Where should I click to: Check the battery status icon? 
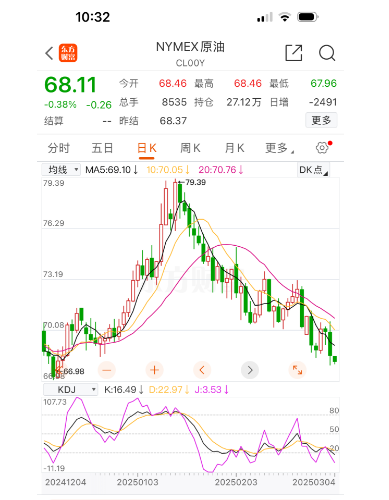tap(308, 17)
